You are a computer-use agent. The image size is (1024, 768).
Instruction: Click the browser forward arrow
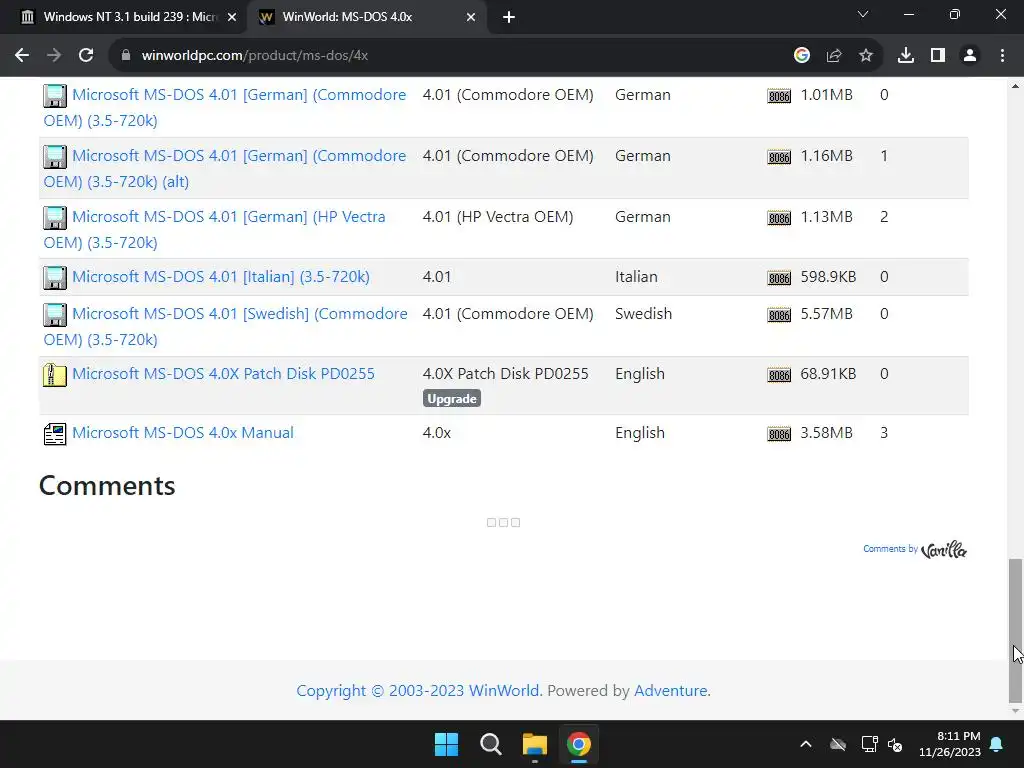click(x=54, y=56)
